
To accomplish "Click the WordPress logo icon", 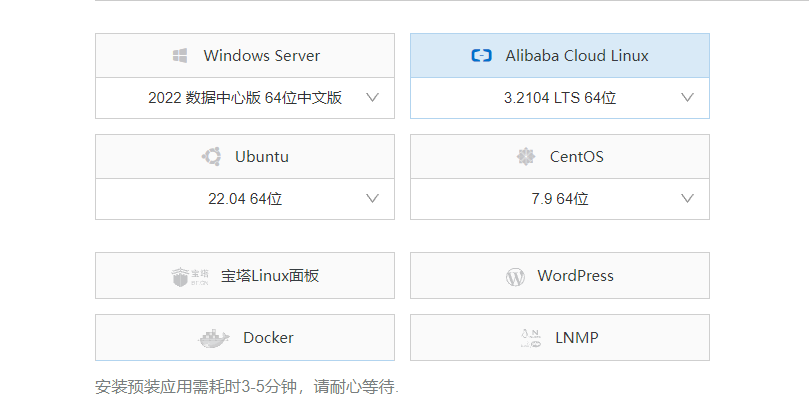I will click(515, 277).
